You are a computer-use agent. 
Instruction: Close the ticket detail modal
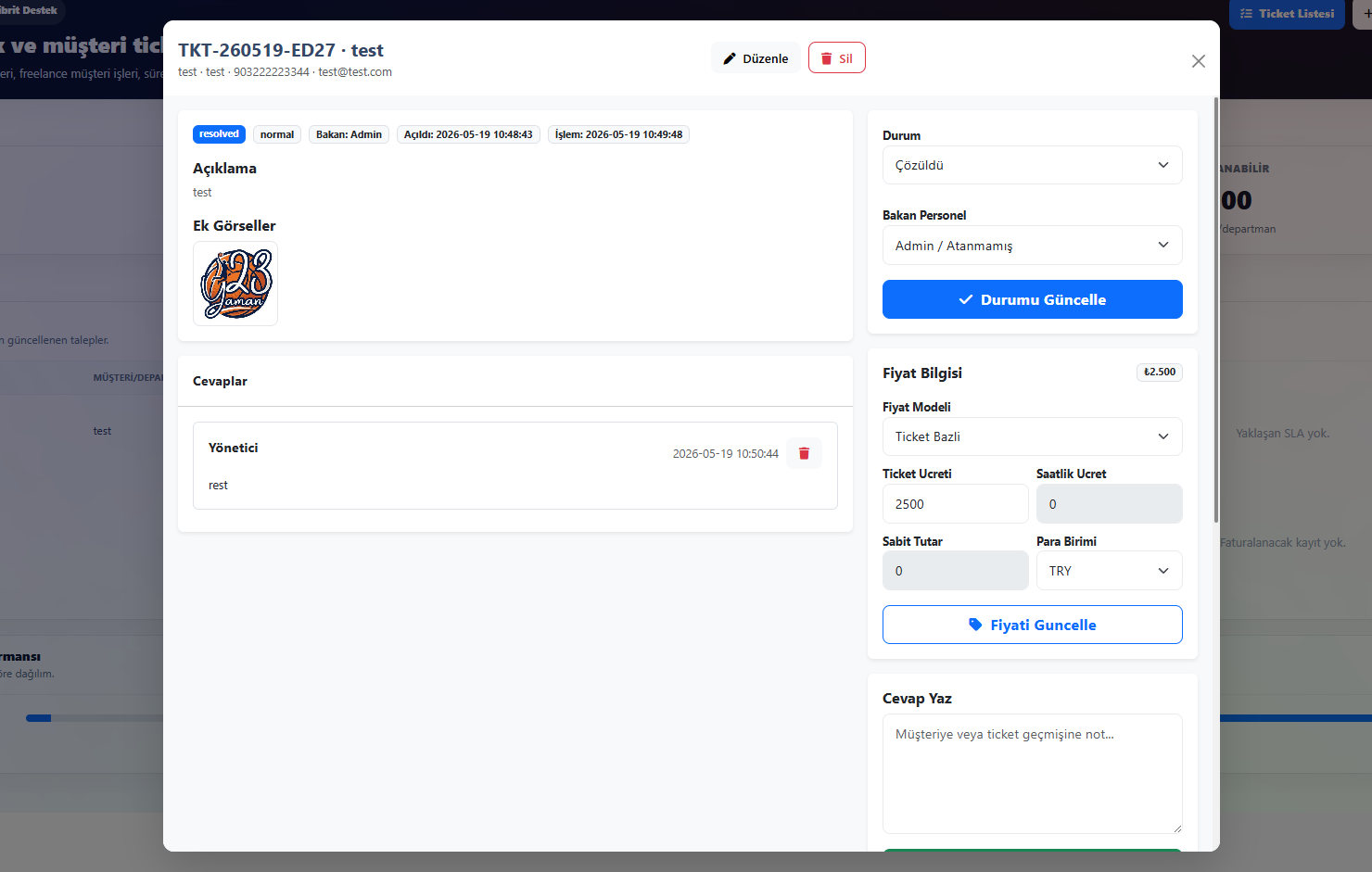(1198, 61)
